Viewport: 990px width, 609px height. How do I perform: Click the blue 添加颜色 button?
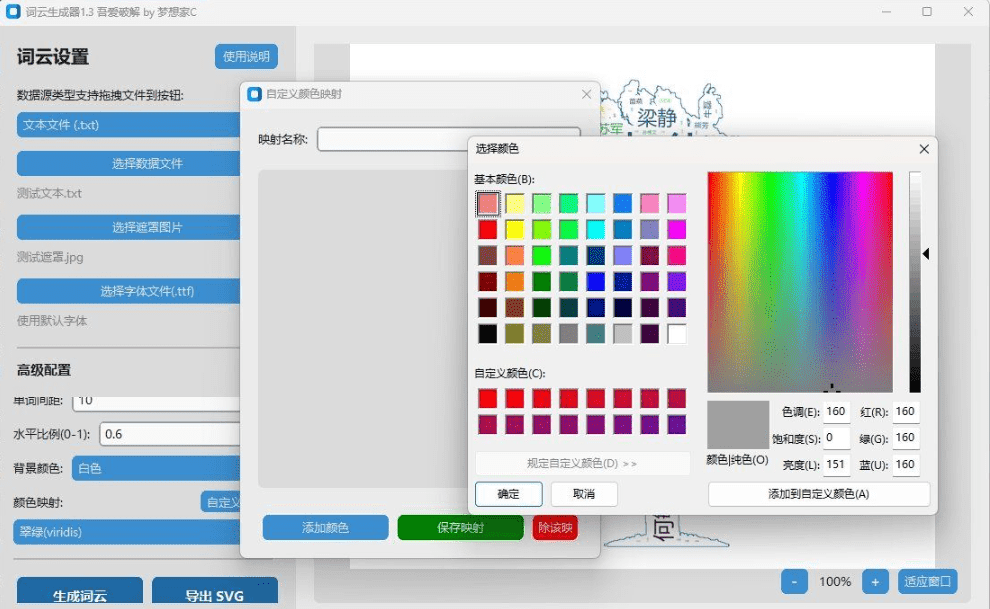coord(325,527)
